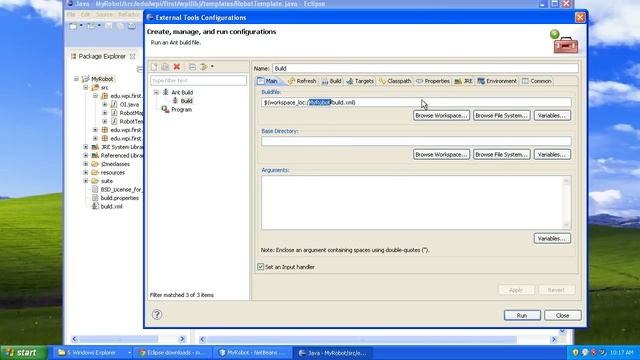Switch to the Build tab
The image size is (640, 360).
click(x=331, y=81)
